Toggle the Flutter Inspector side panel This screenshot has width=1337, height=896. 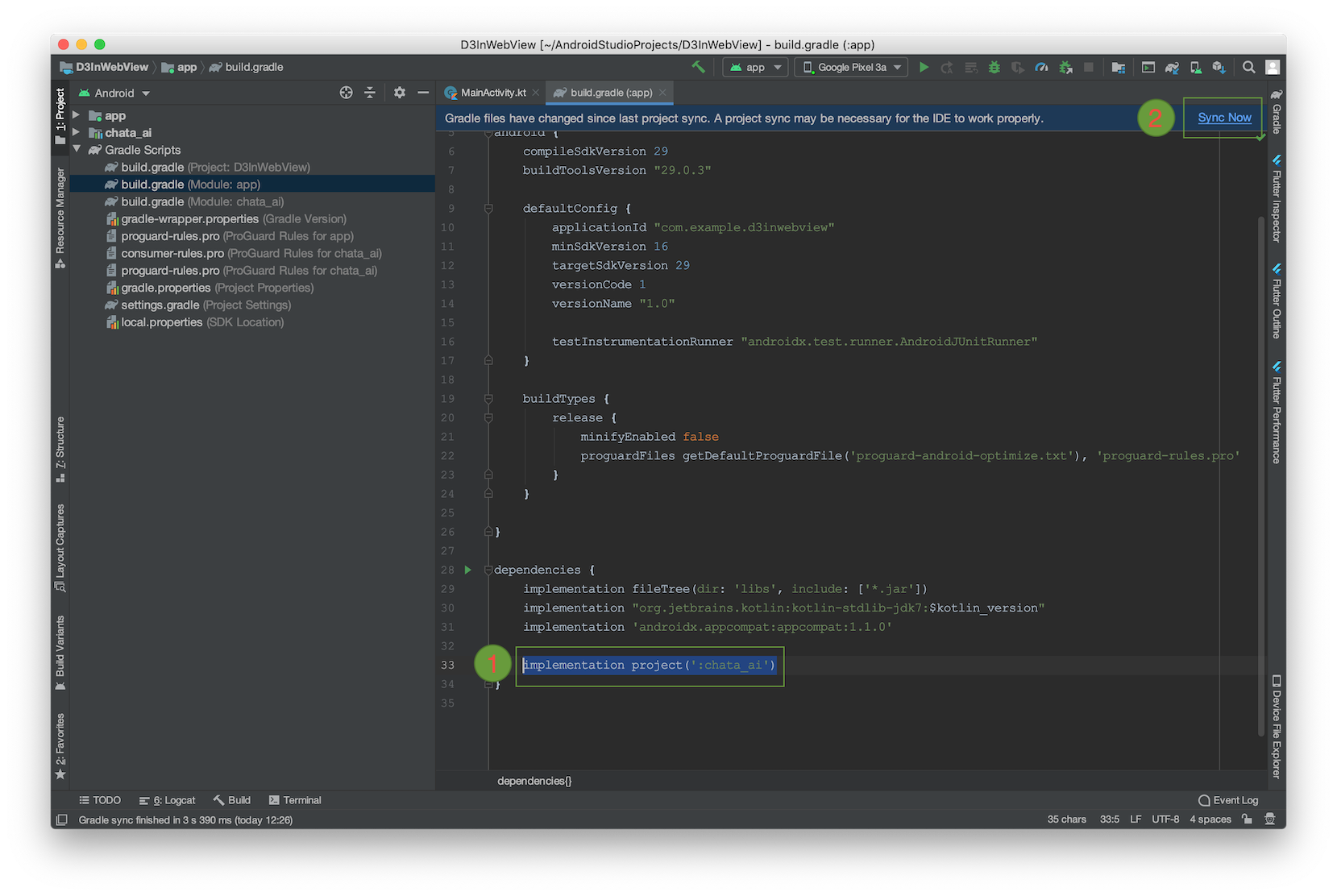(1277, 198)
